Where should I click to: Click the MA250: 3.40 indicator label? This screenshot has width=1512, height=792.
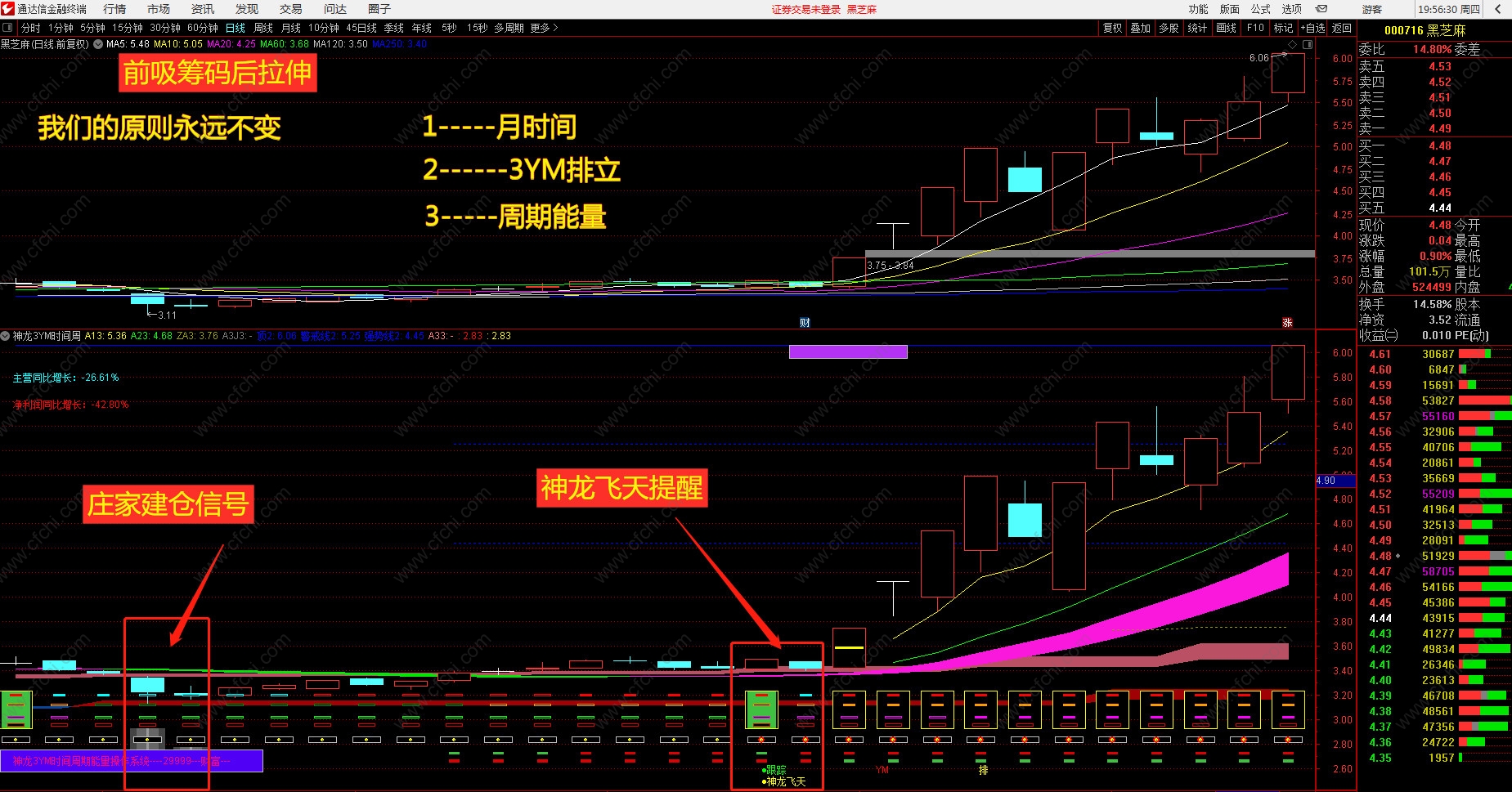click(400, 44)
